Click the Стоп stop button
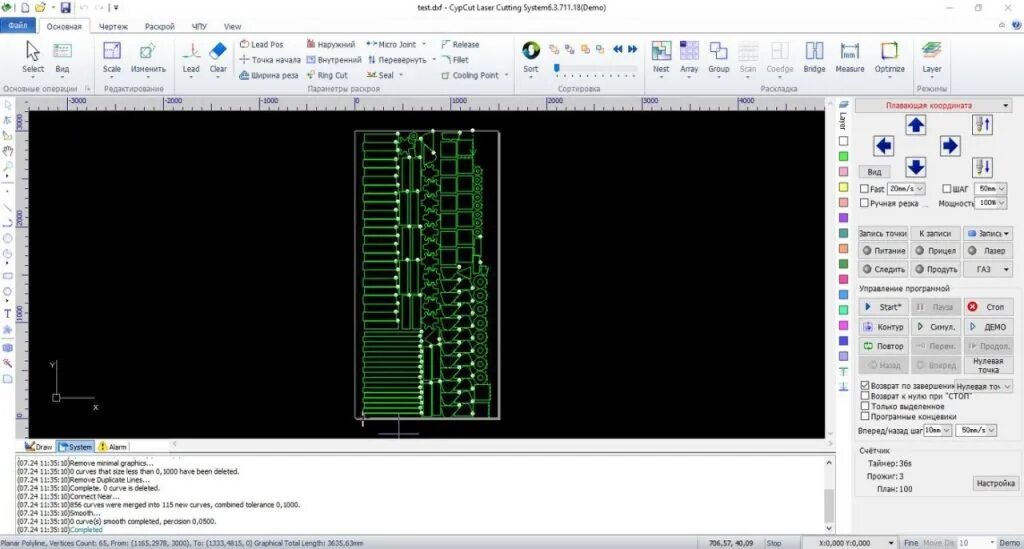Screen dimensions: 1024x549 (988, 307)
